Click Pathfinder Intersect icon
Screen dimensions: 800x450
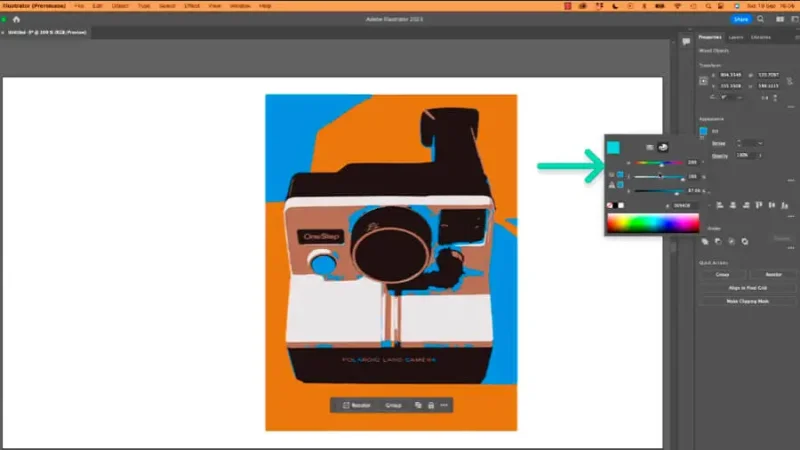point(732,241)
